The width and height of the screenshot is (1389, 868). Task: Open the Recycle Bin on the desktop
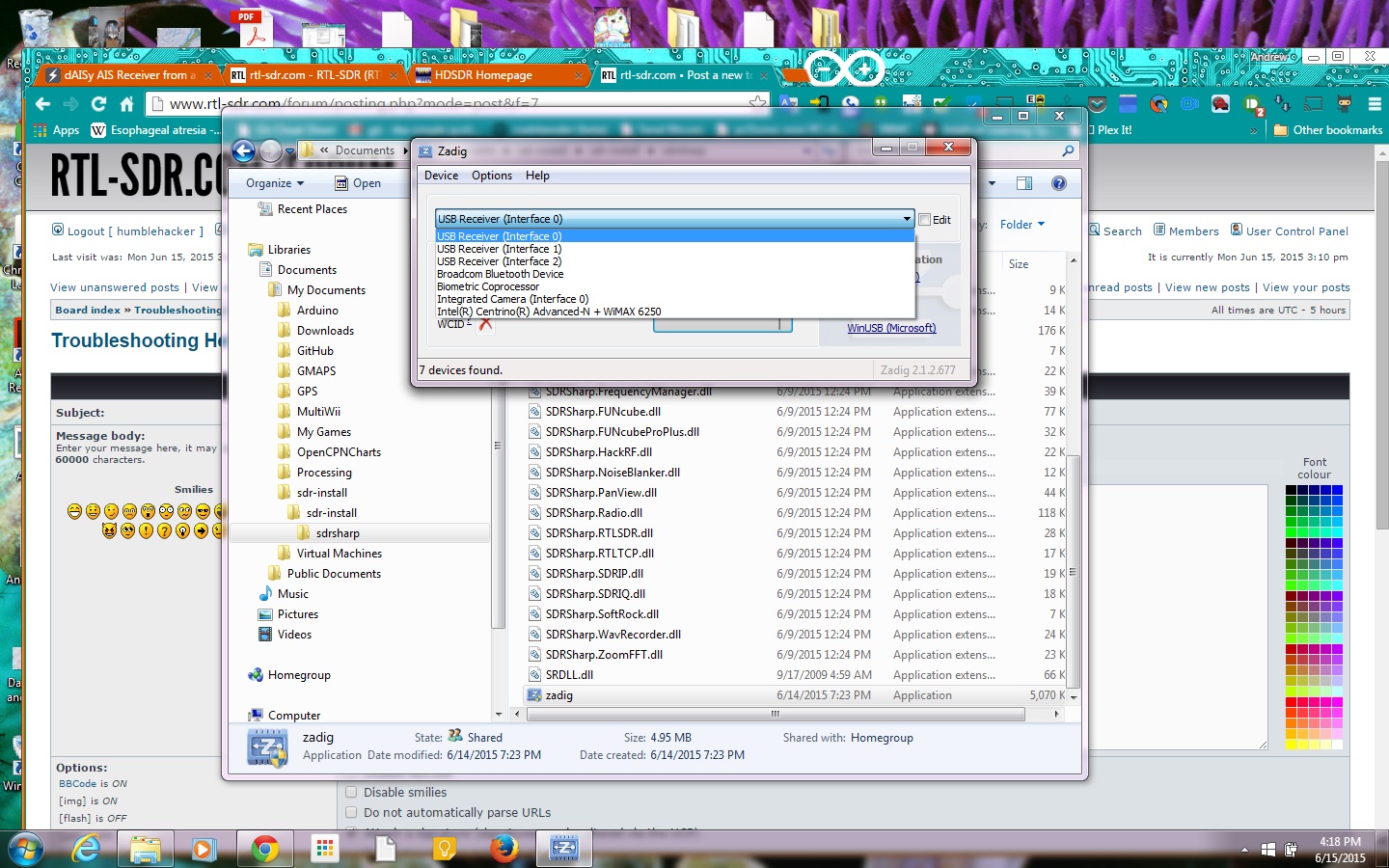coord(35,27)
